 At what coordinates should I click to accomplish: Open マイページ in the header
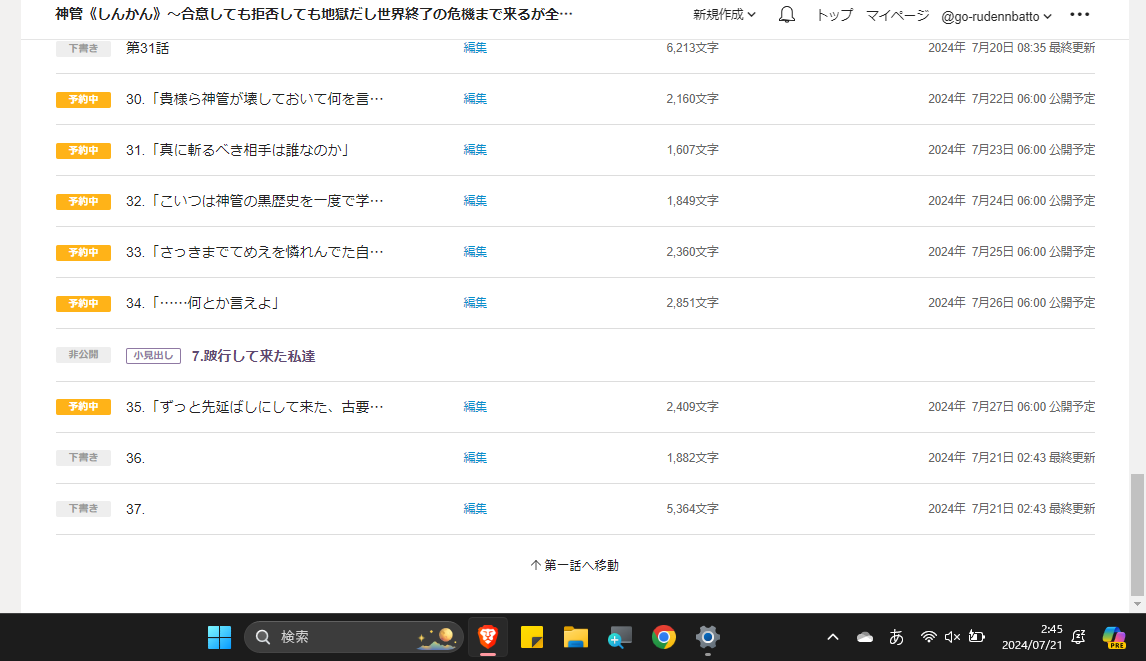click(897, 15)
